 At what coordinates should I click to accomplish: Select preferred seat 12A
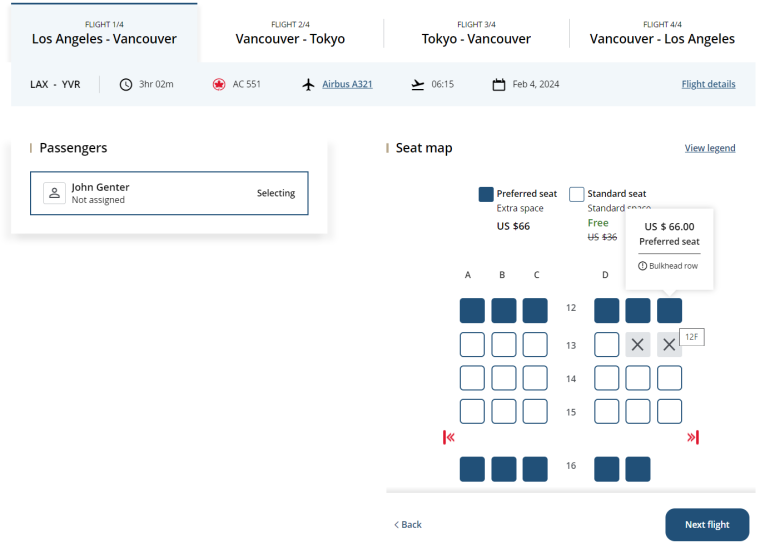click(x=472, y=310)
